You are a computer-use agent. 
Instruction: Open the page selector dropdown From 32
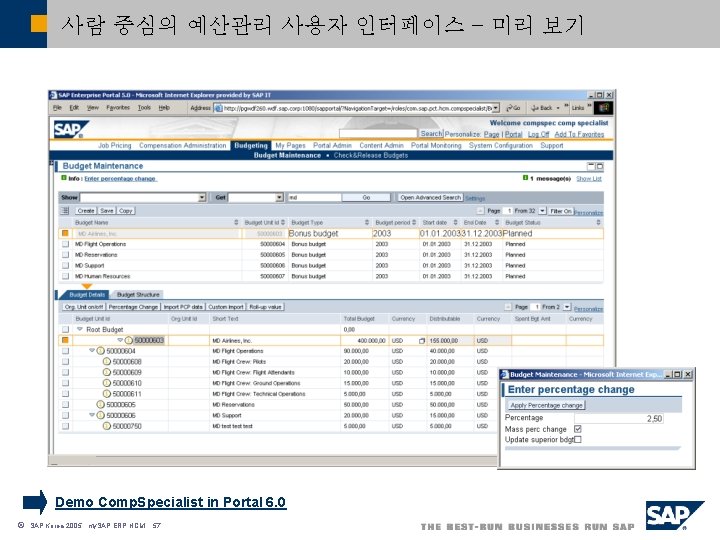[x=542, y=211]
